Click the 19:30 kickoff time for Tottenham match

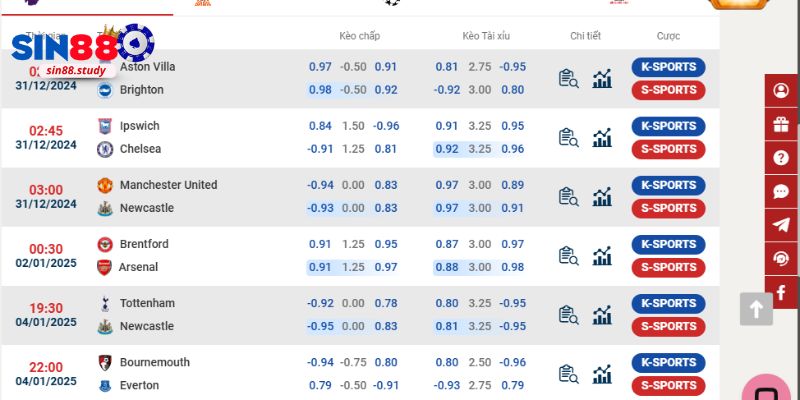(46, 309)
